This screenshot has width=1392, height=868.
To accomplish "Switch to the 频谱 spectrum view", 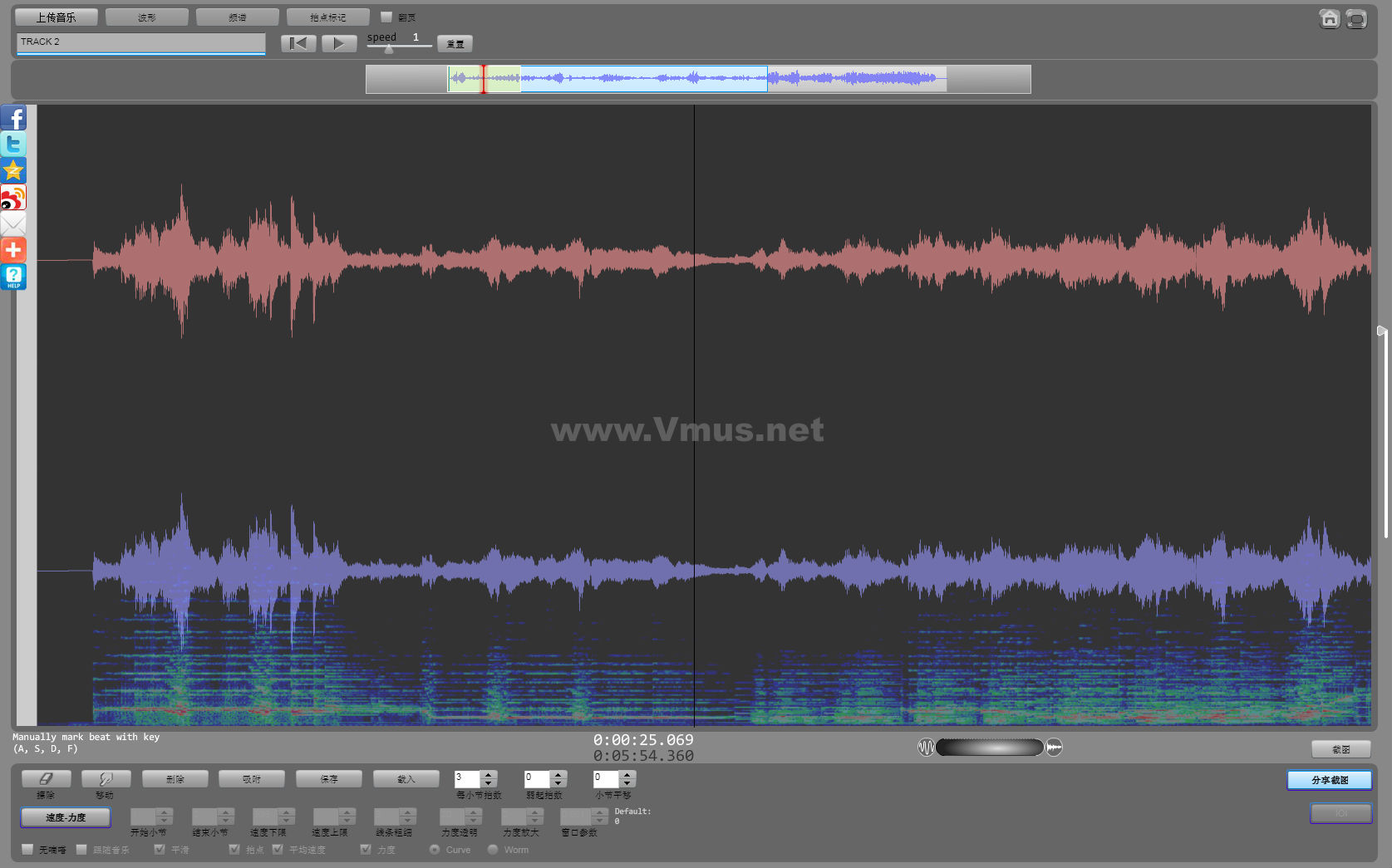I will [x=238, y=17].
